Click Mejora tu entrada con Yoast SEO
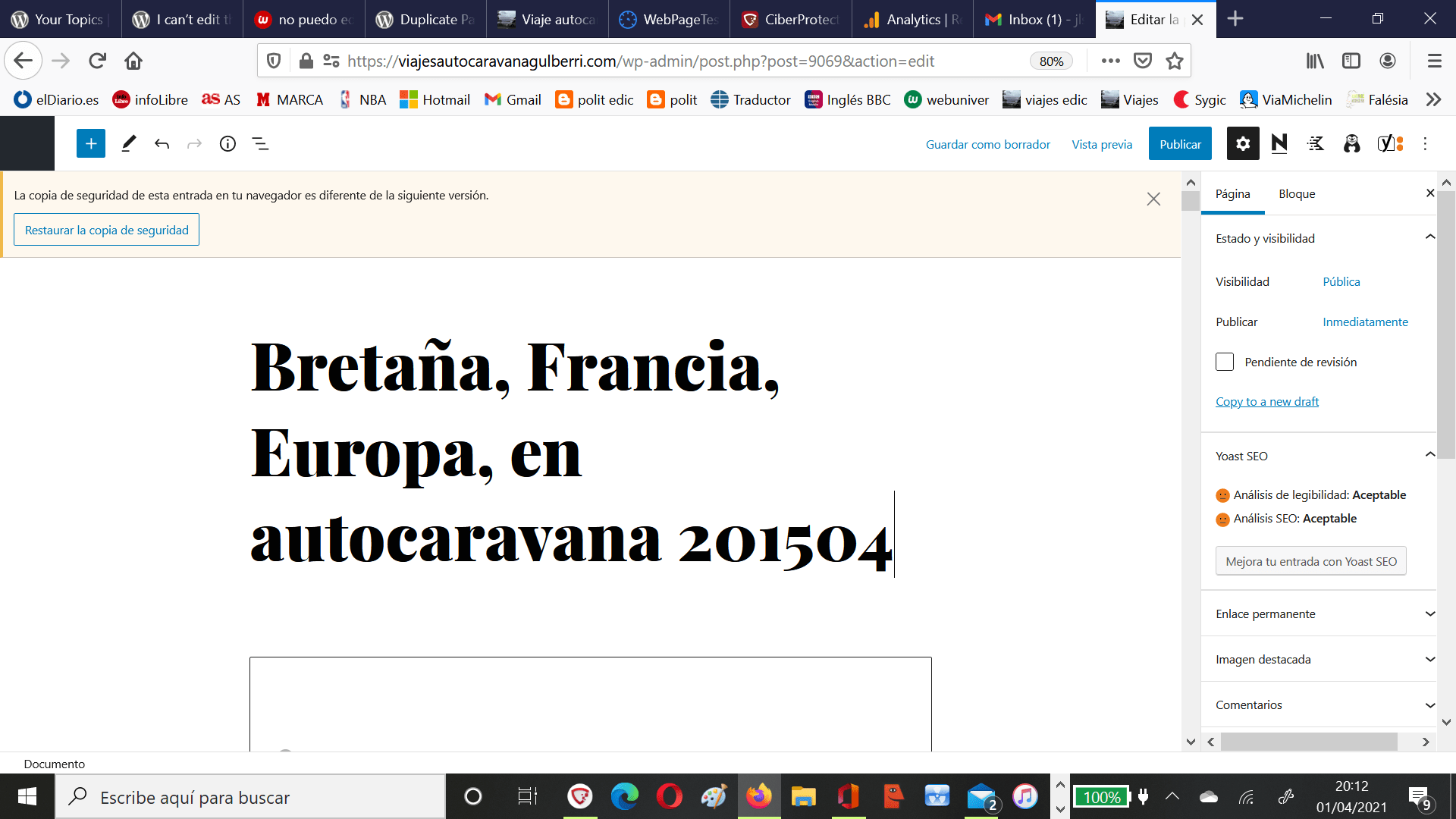Viewport: 1456px width, 819px height. [x=1311, y=561]
